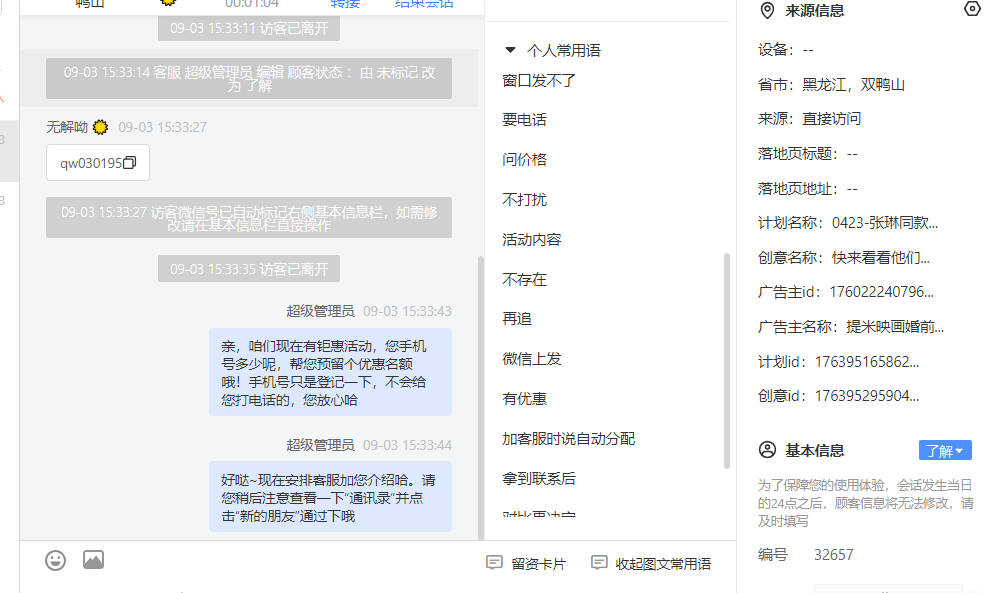Click the 落地页标题 row

tap(807, 153)
